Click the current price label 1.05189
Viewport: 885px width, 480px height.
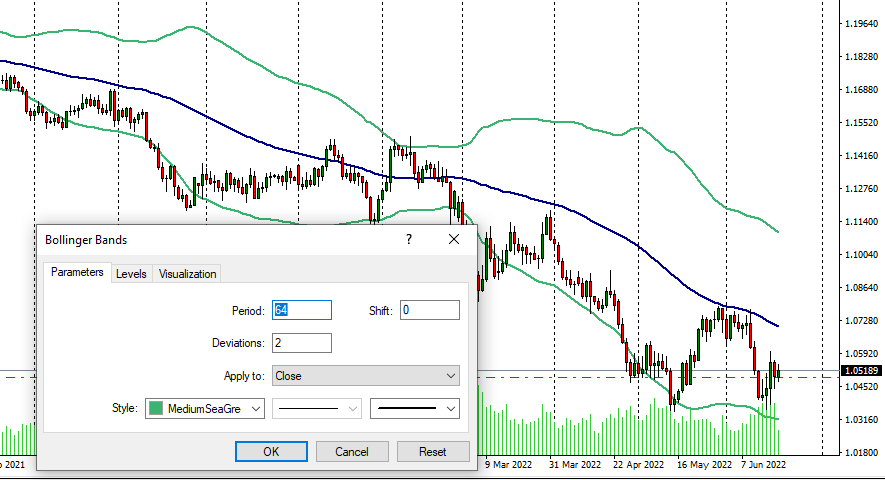pos(861,370)
